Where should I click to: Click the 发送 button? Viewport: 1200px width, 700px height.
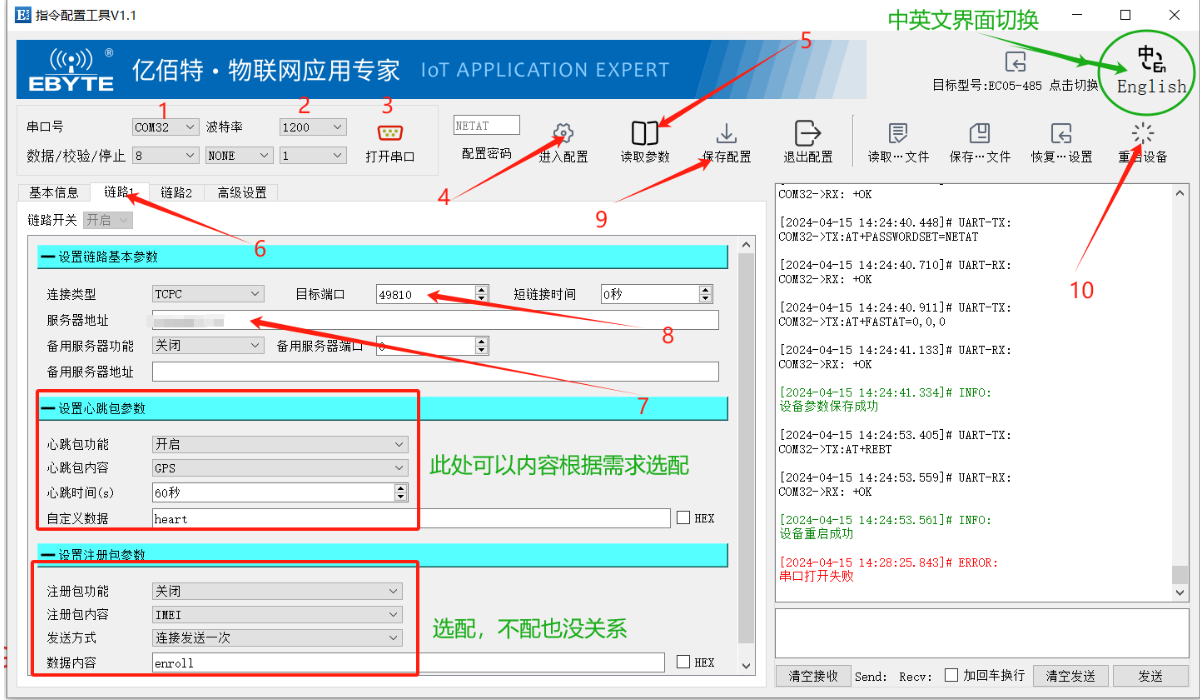pos(1151,676)
